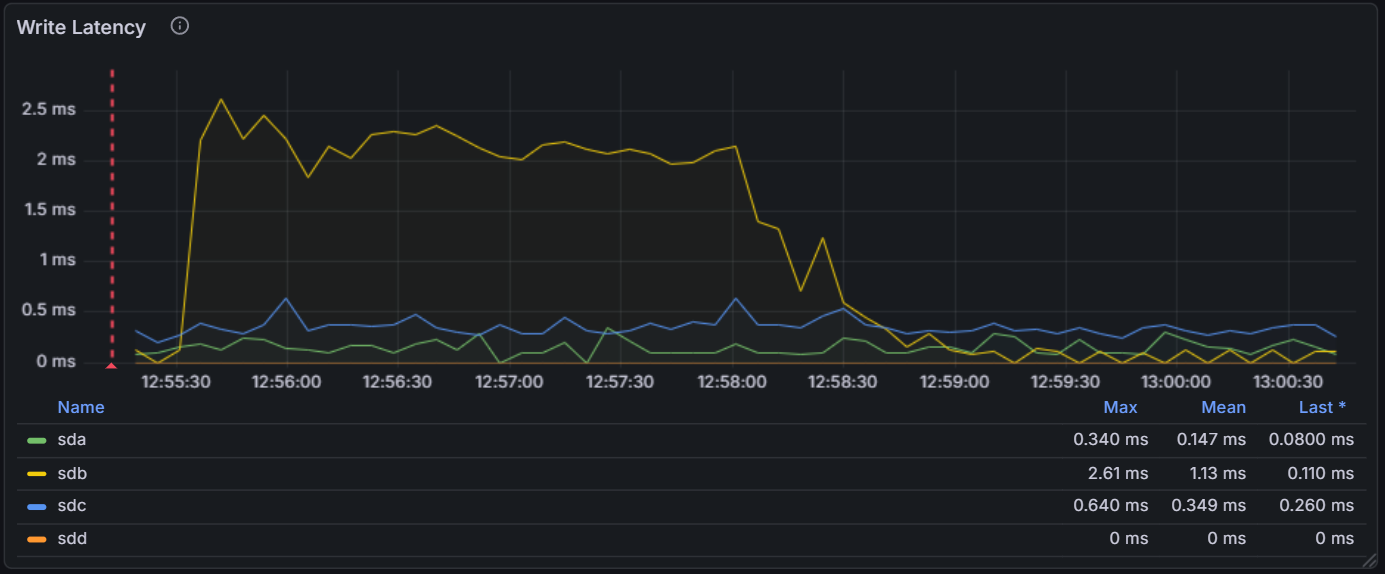Click the sda mean value 0.147 ms
Viewport: 1385px width, 574px height.
(x=1211, y=440)
